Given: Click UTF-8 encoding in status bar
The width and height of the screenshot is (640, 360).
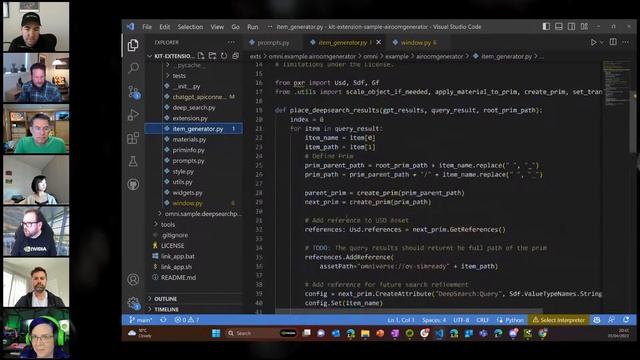Looking at the screenshot, I should tap(461, 320).
